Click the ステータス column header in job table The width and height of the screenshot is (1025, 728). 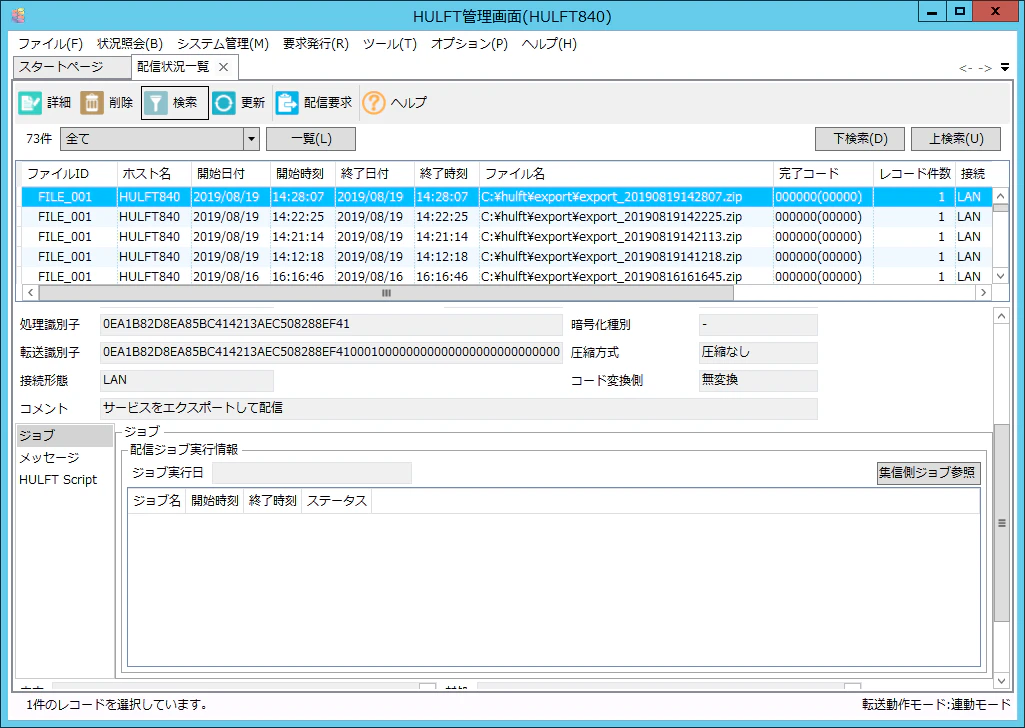tap(337, 501)
